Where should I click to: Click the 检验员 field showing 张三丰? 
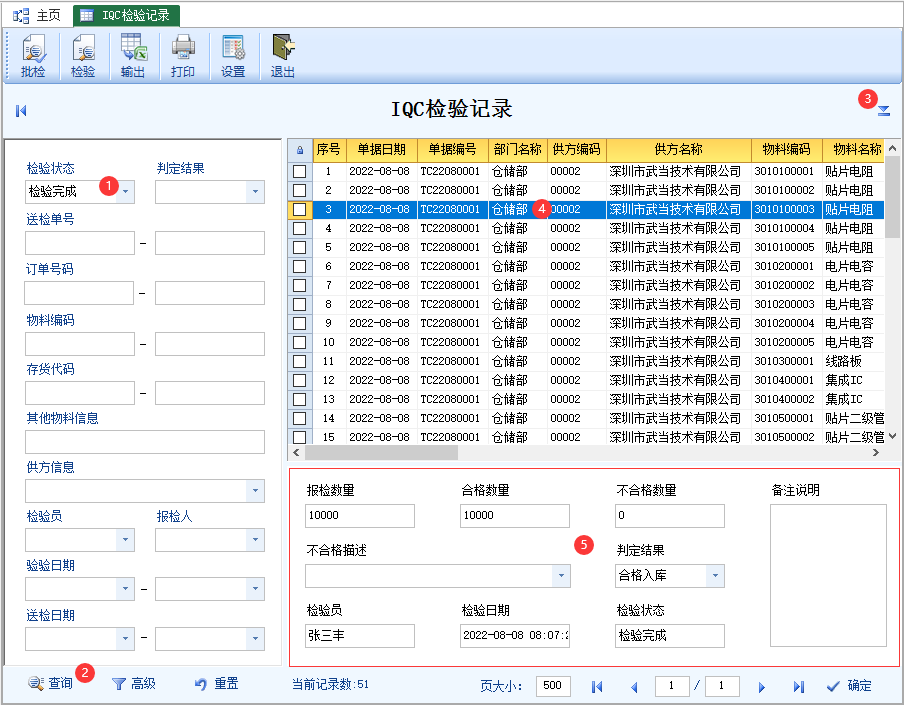tap(360, 636)
